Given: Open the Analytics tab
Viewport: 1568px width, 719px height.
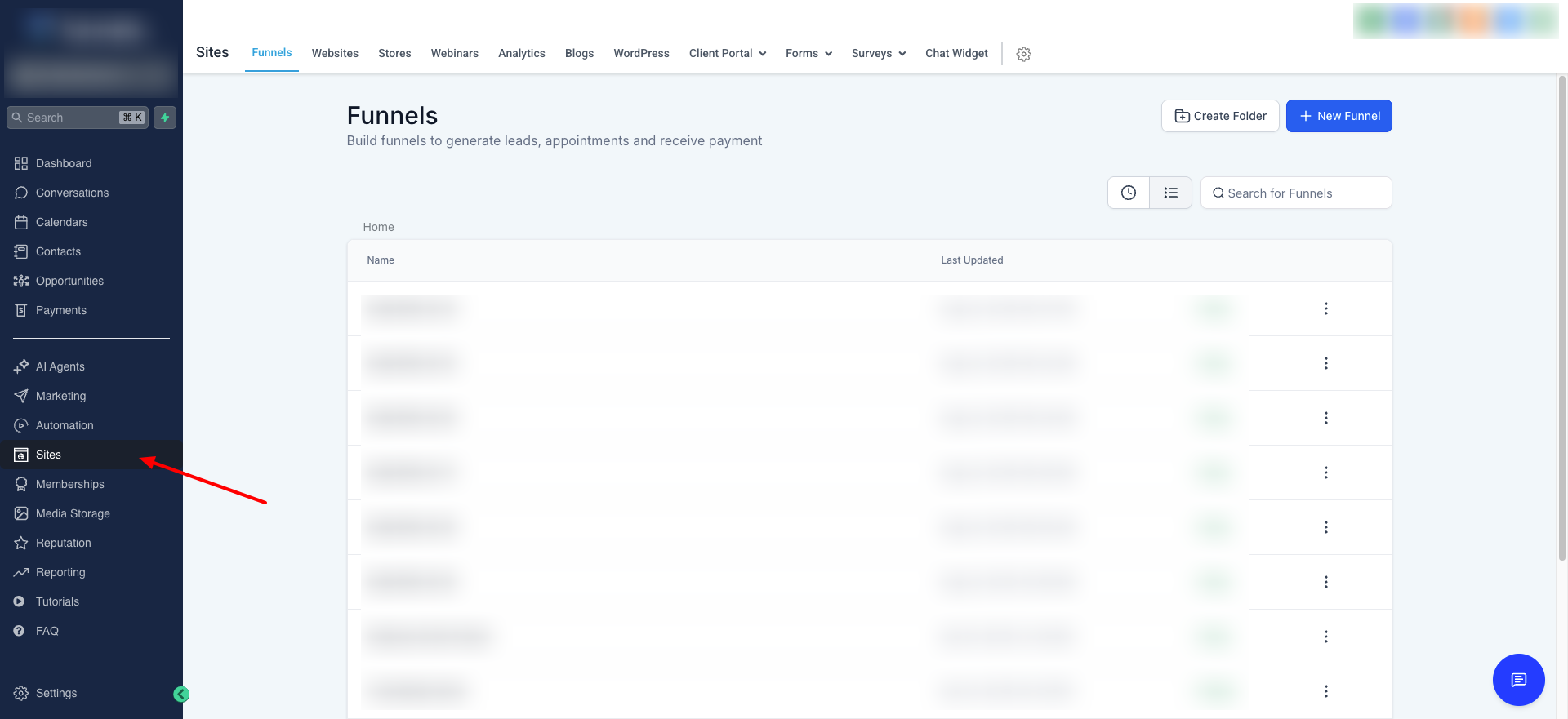Looking at the screenshot, I should click(521, 53).
